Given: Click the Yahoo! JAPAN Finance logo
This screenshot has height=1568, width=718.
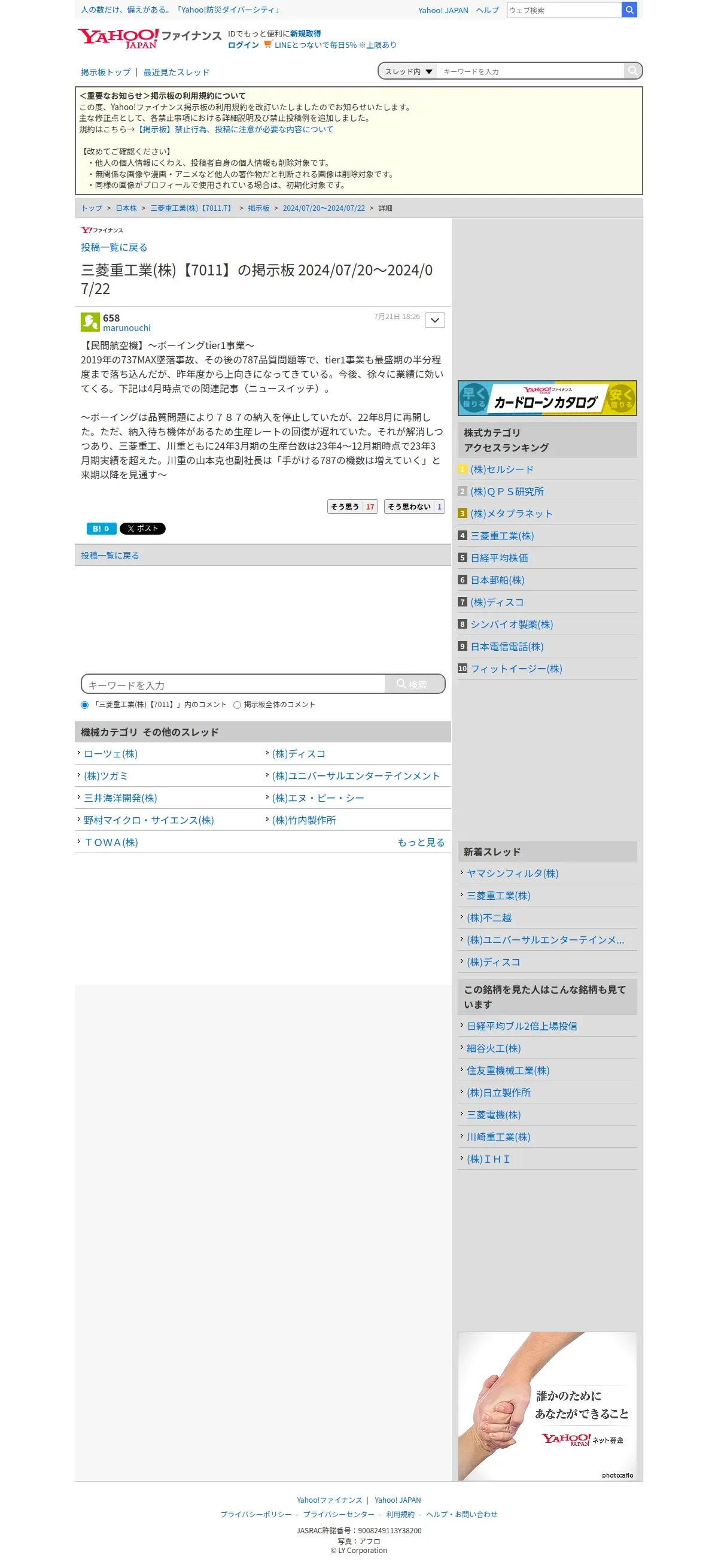Looking at the screenshot, I should tap(149, 38).
